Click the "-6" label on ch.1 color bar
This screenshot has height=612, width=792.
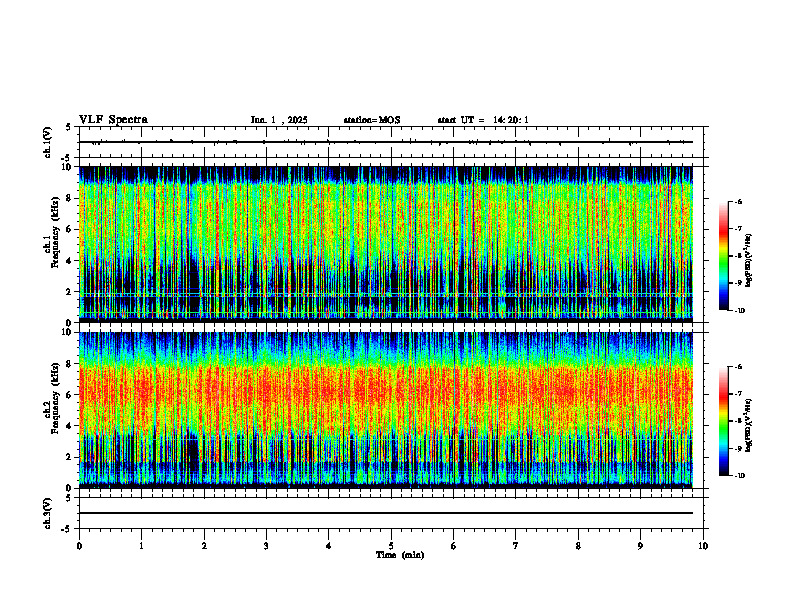coord(738,202)
